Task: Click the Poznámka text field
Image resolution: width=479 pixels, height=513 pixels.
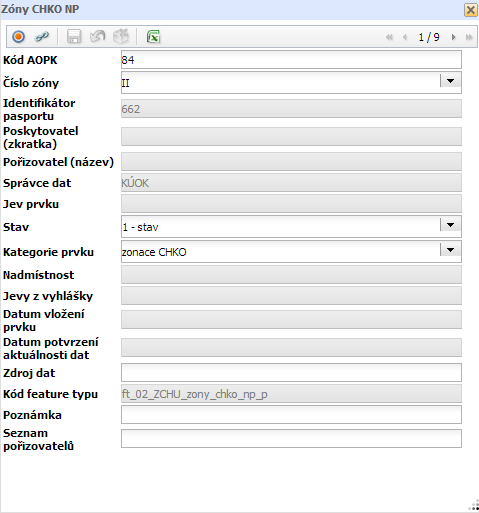Action: pos(291,415)
